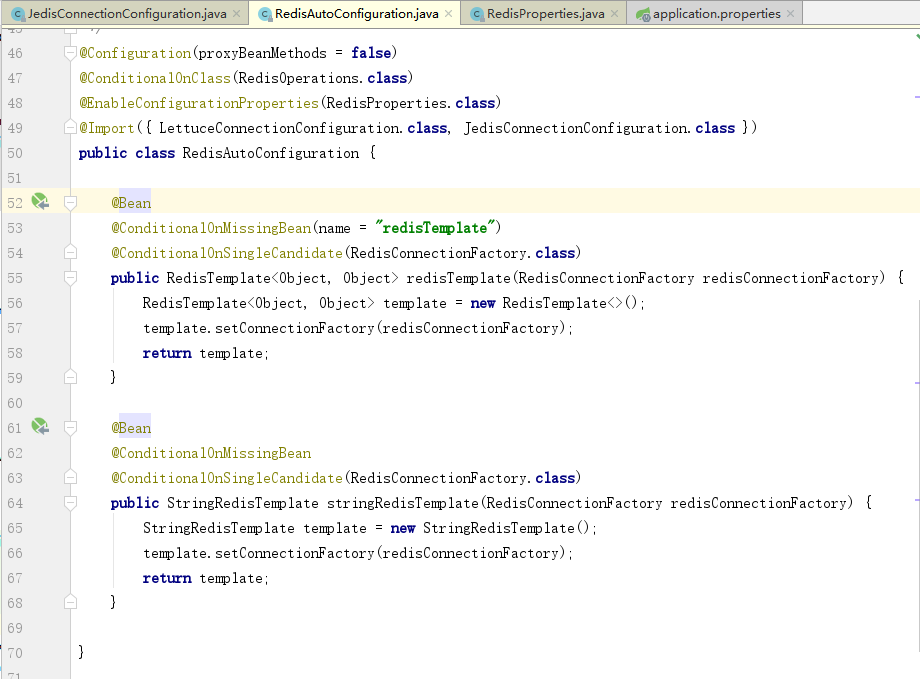
Task: Toggle the fold end marker at line 68
Action: pyautogui.click(x=70, y=602)
